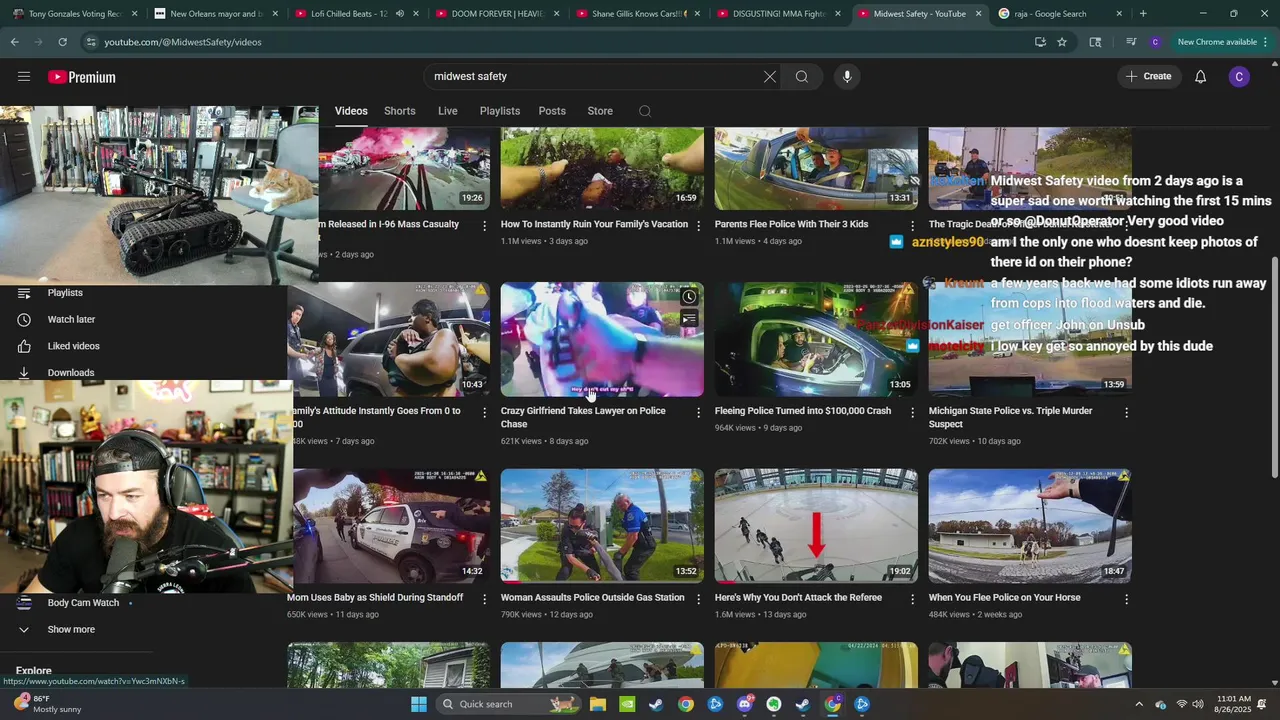Open the YouTube hamburger guide menu
This screenshot has height=720, width=1280.
24,77
